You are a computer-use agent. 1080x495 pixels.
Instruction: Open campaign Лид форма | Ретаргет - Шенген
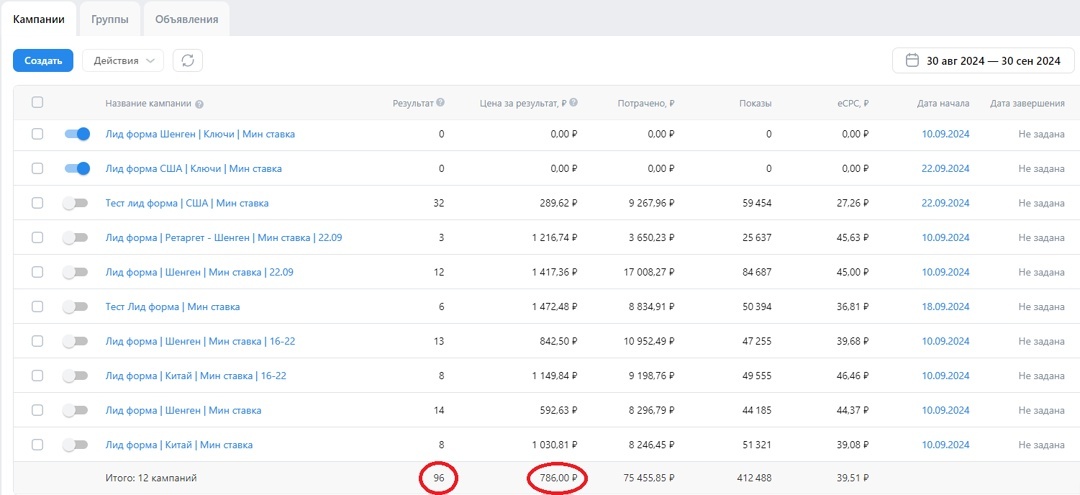click(224, 238)
